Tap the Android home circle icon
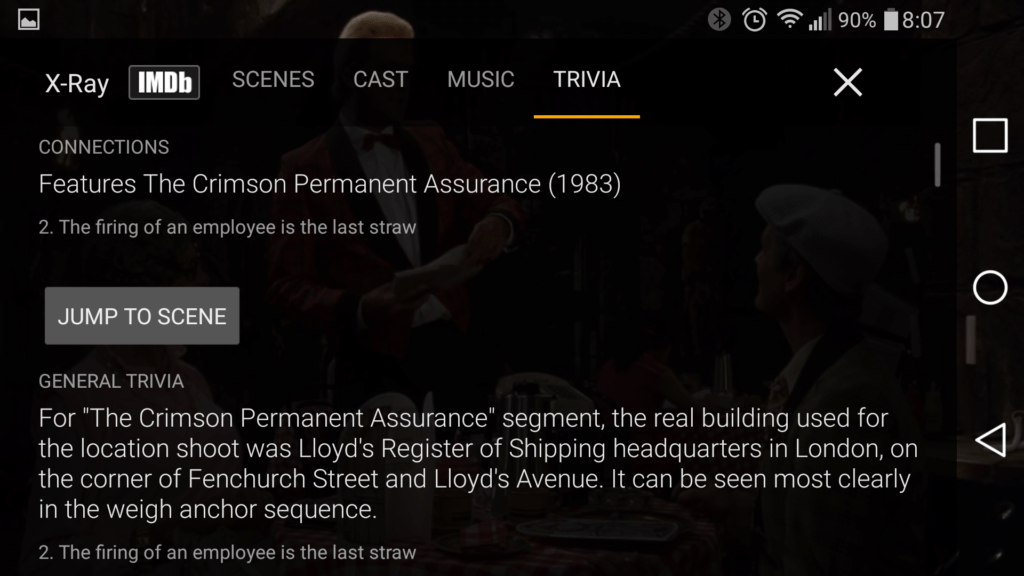Viewport: 1024px width, 576px height. click(x=990, y=287)
